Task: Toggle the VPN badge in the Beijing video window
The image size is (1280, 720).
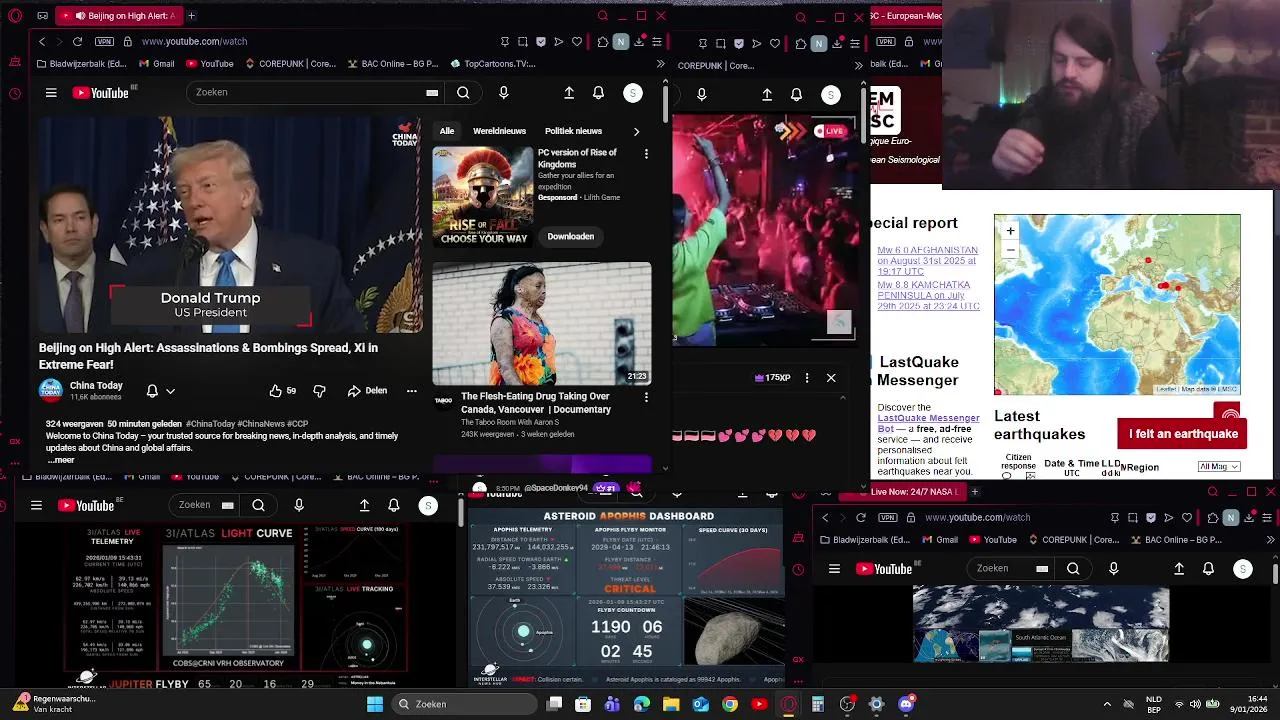Action: click(104, 42)
